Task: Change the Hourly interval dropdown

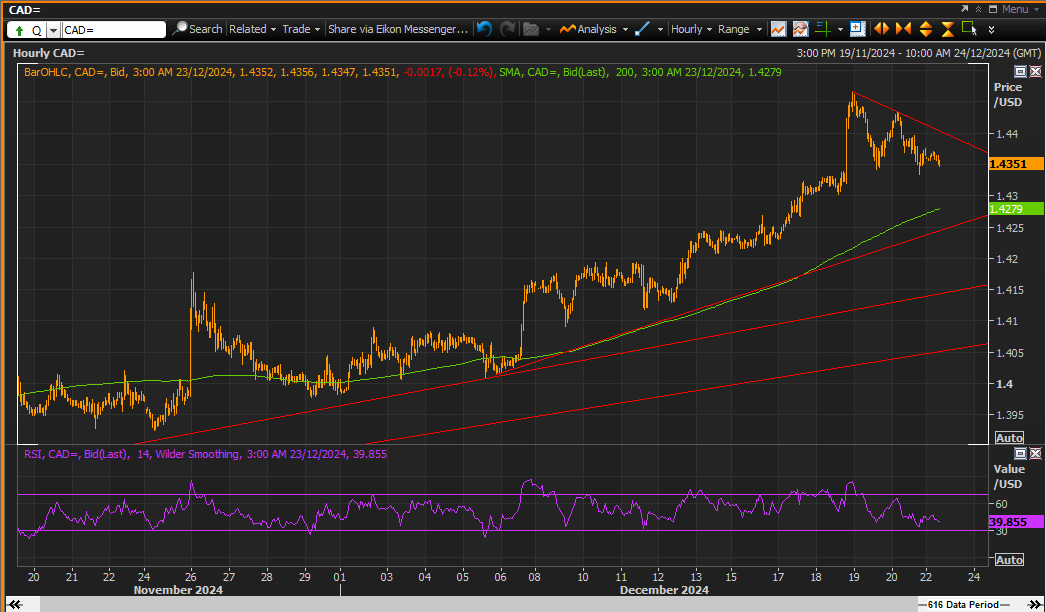Action: tap(691, 29)
